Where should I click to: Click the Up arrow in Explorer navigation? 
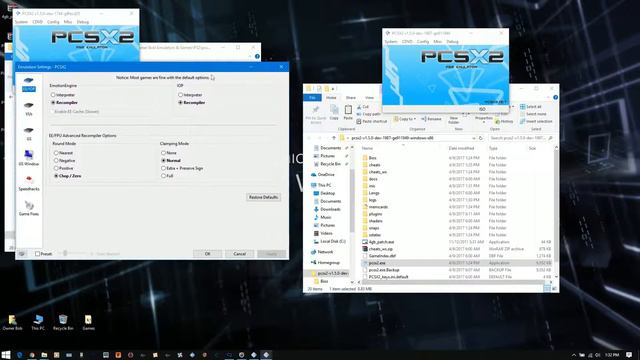pos(333,138)
